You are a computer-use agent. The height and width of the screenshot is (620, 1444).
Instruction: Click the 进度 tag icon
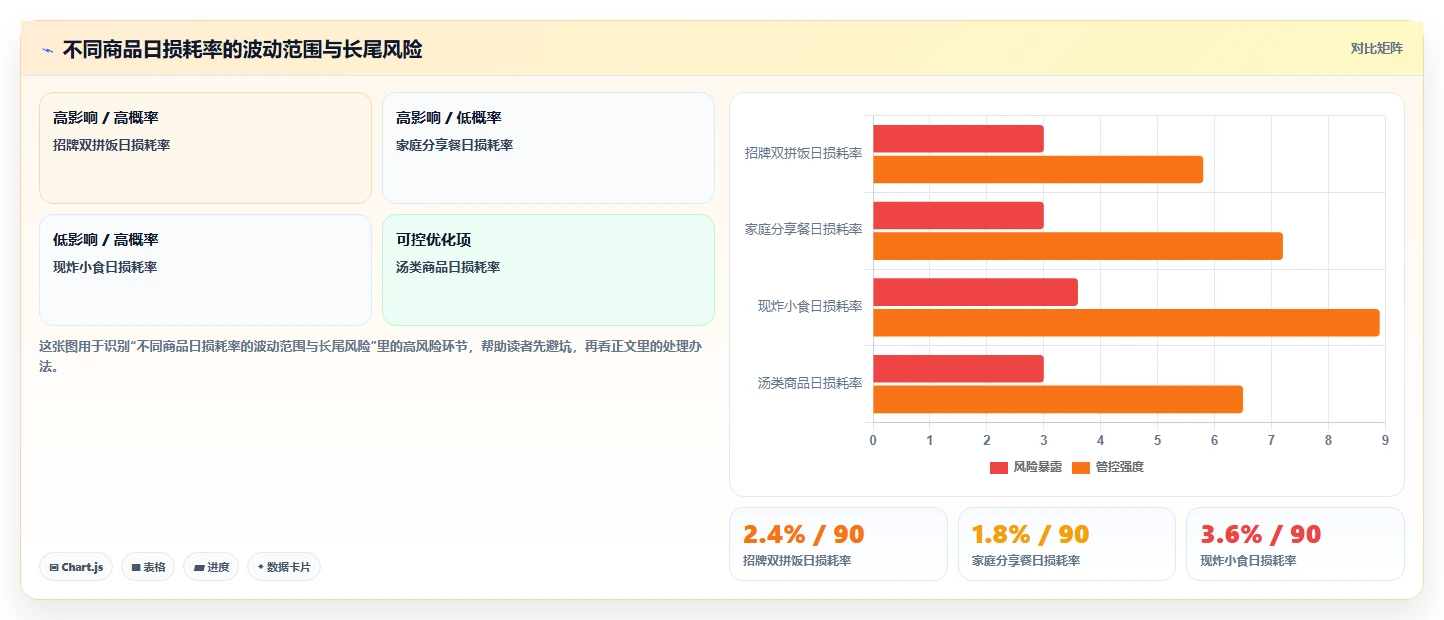coord(199,567)
